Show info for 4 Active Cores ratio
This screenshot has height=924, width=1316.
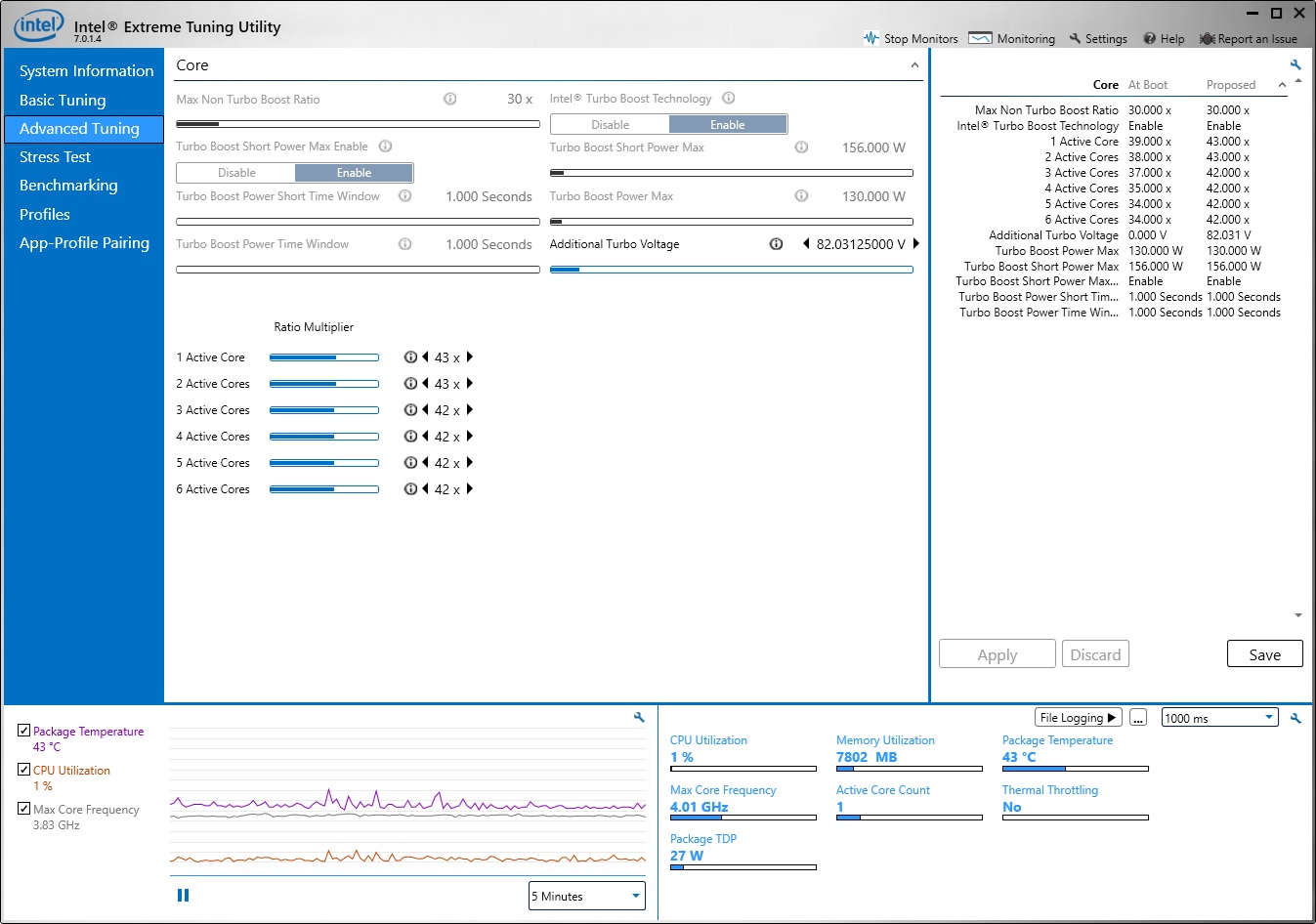click(x=410, y=437)
